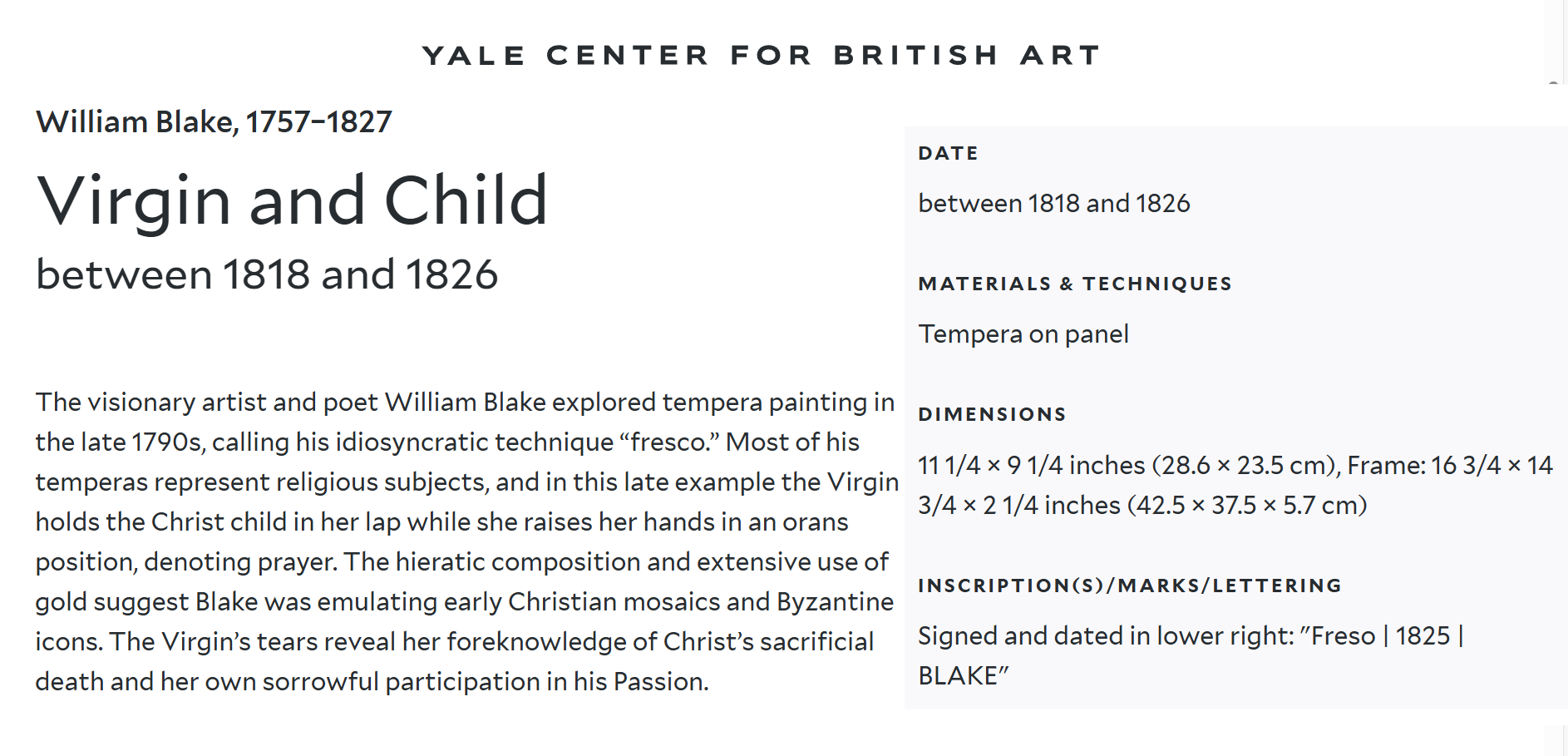
Task: Select the MATERIALS & TECHNIQUES heading
Action: pyautogui.click(x=1075, y=284)
